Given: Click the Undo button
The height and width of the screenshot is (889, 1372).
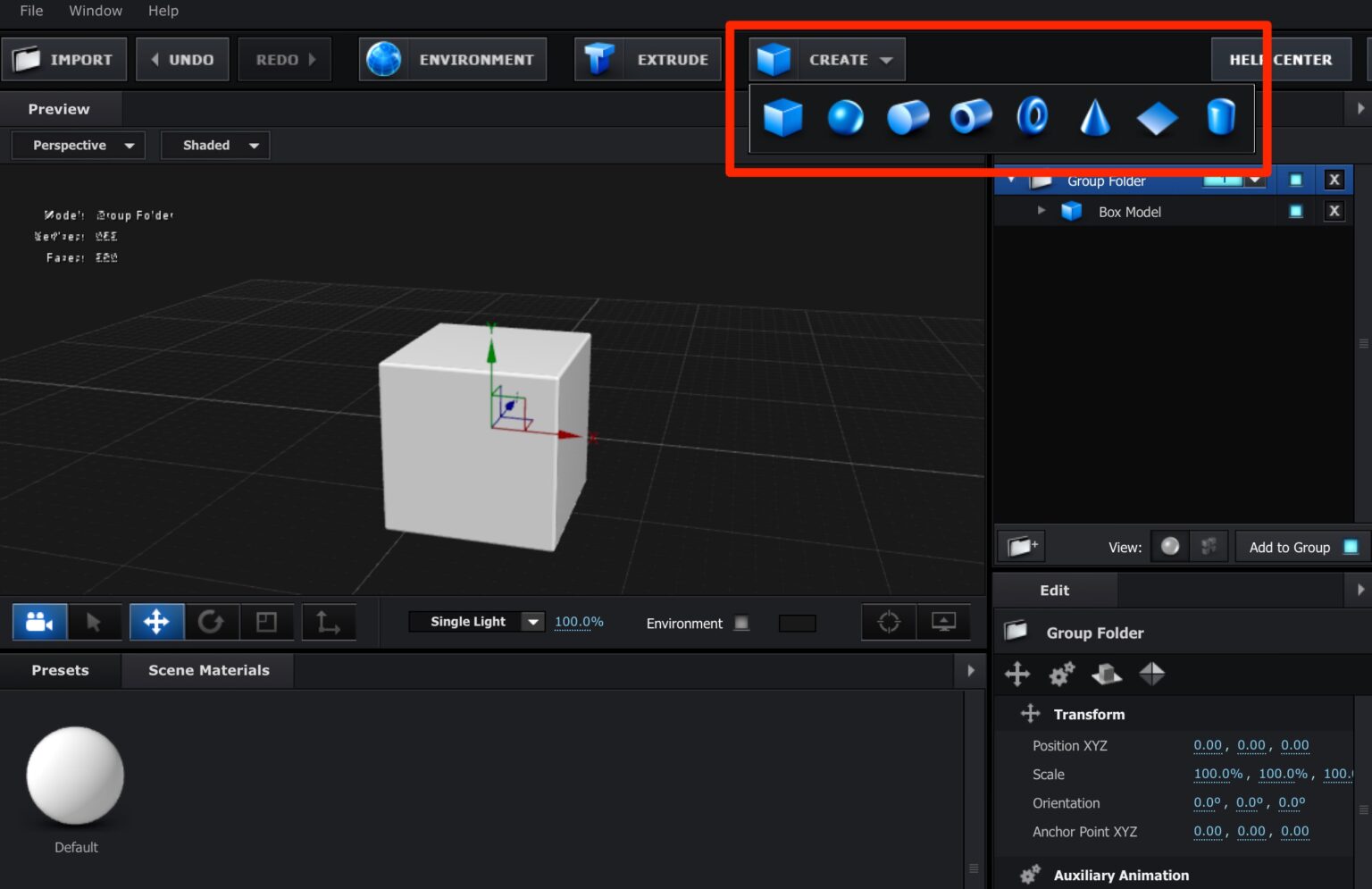Looking at the screenshot, I should 182,59.
